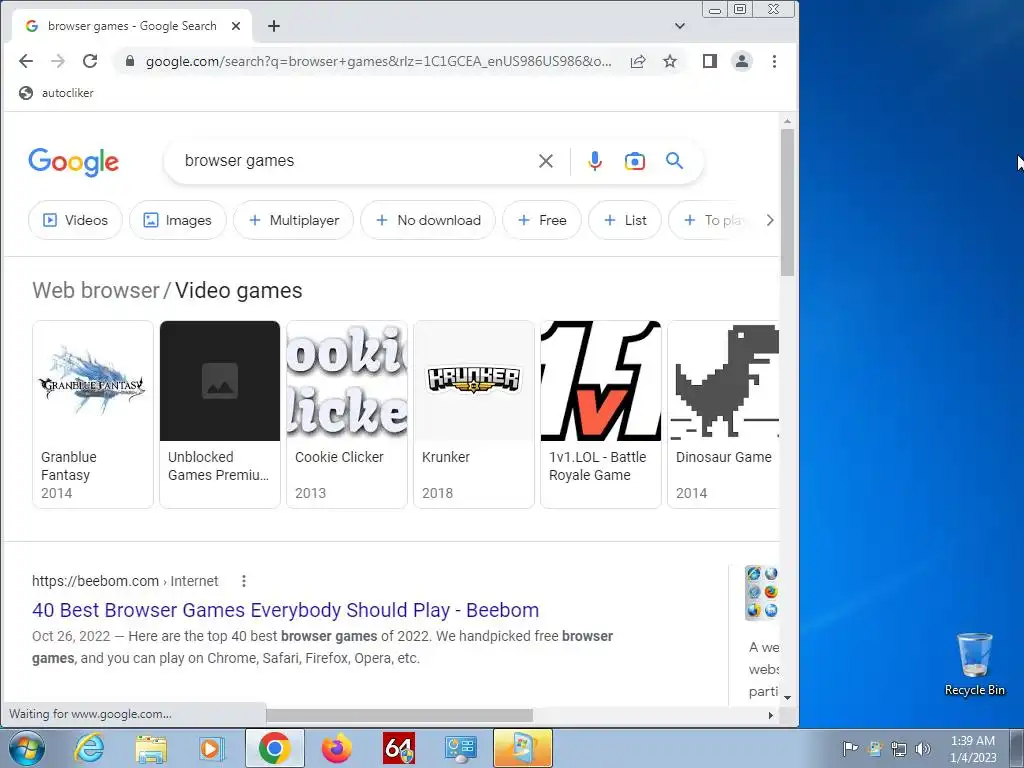Go back to the previous page
Screen dimensions: 1024x768
pos(25,61)
